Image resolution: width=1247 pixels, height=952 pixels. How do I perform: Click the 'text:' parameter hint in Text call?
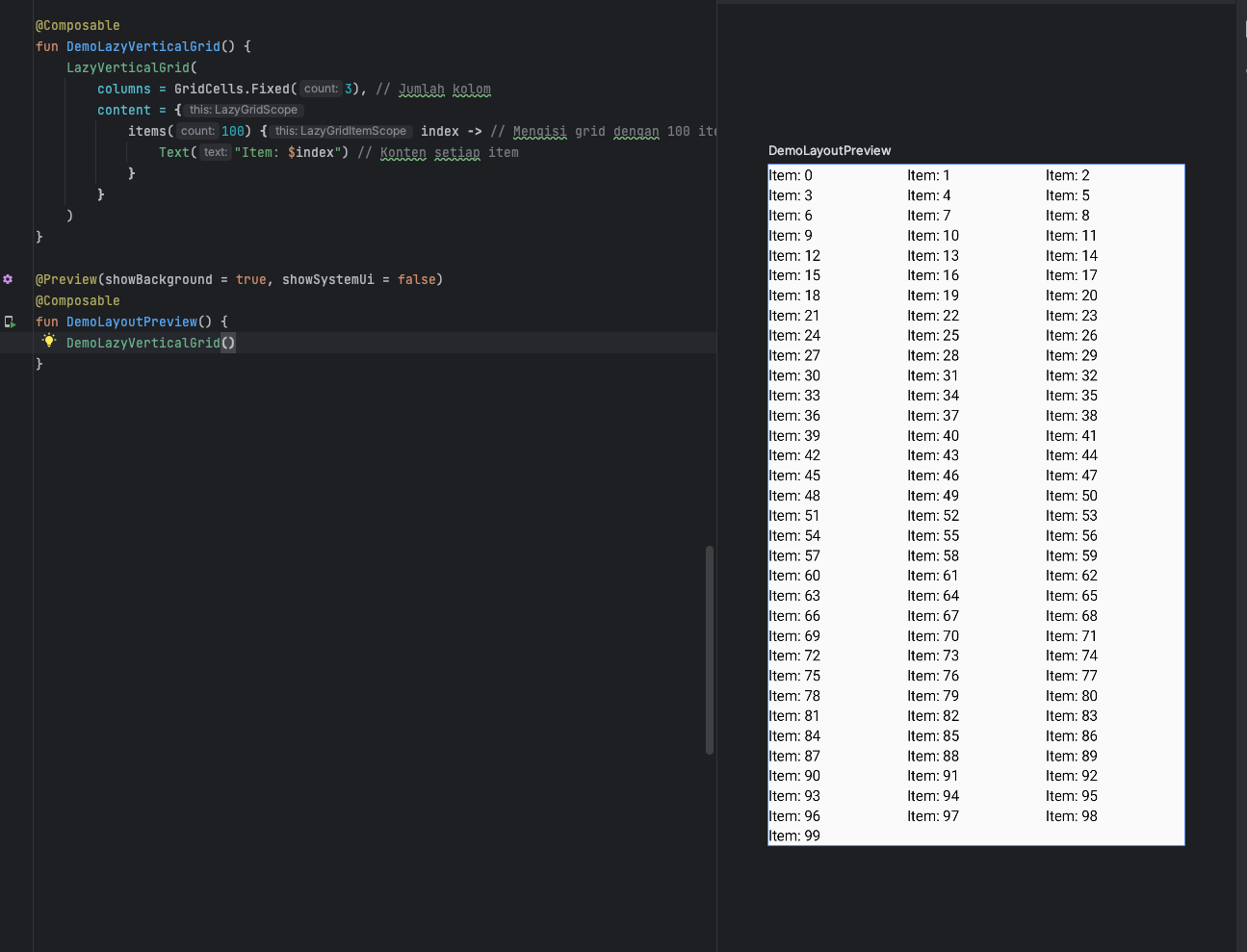tap(215, 152)
